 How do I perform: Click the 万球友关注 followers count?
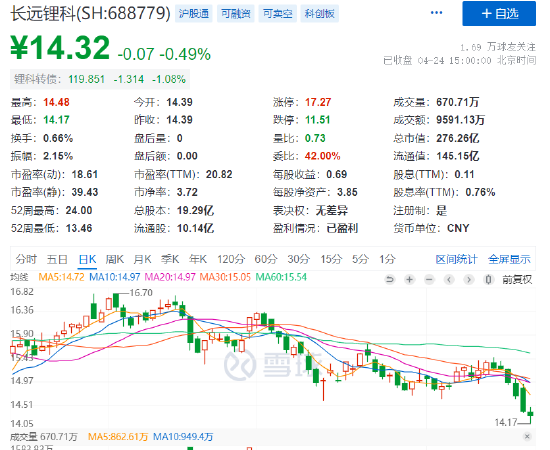(x=498, y=47)
